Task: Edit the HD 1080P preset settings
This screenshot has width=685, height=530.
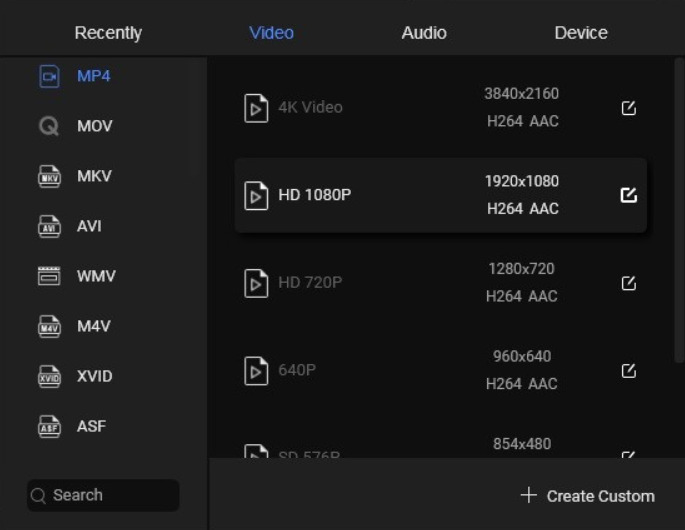Action: (629, 195)
